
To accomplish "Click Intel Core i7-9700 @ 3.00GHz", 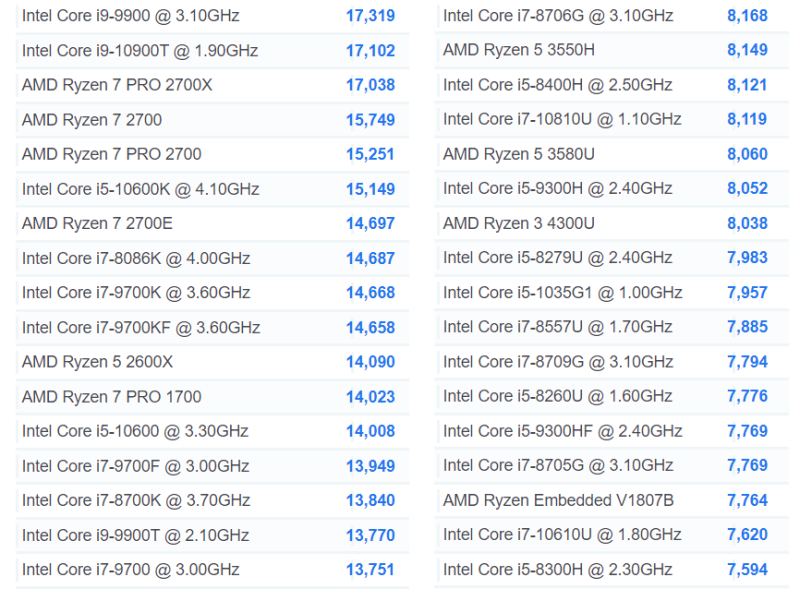I will pyautogui.click(x=131, y=570).
